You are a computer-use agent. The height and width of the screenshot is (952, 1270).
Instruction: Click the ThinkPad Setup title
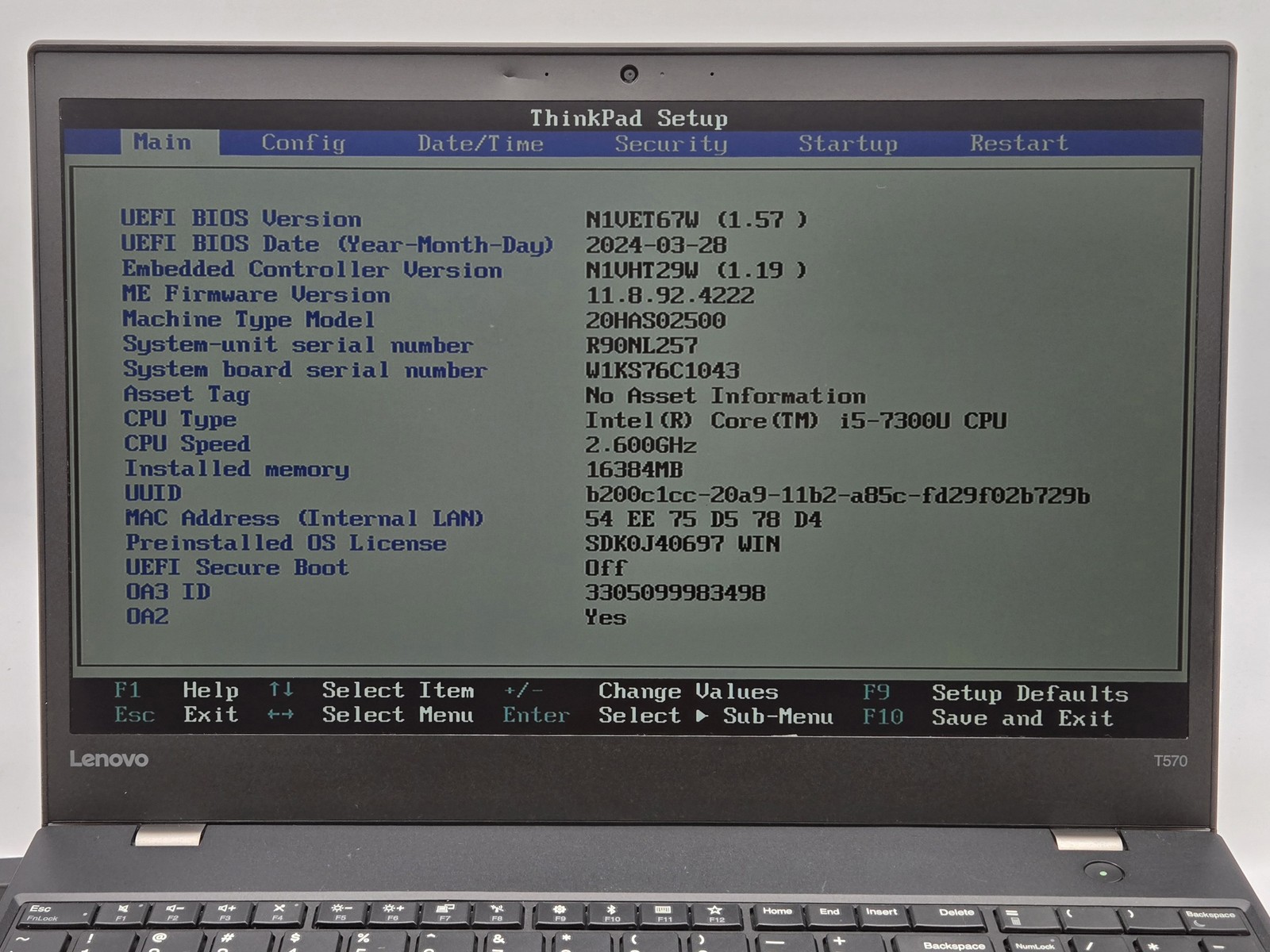click(629, 118)
